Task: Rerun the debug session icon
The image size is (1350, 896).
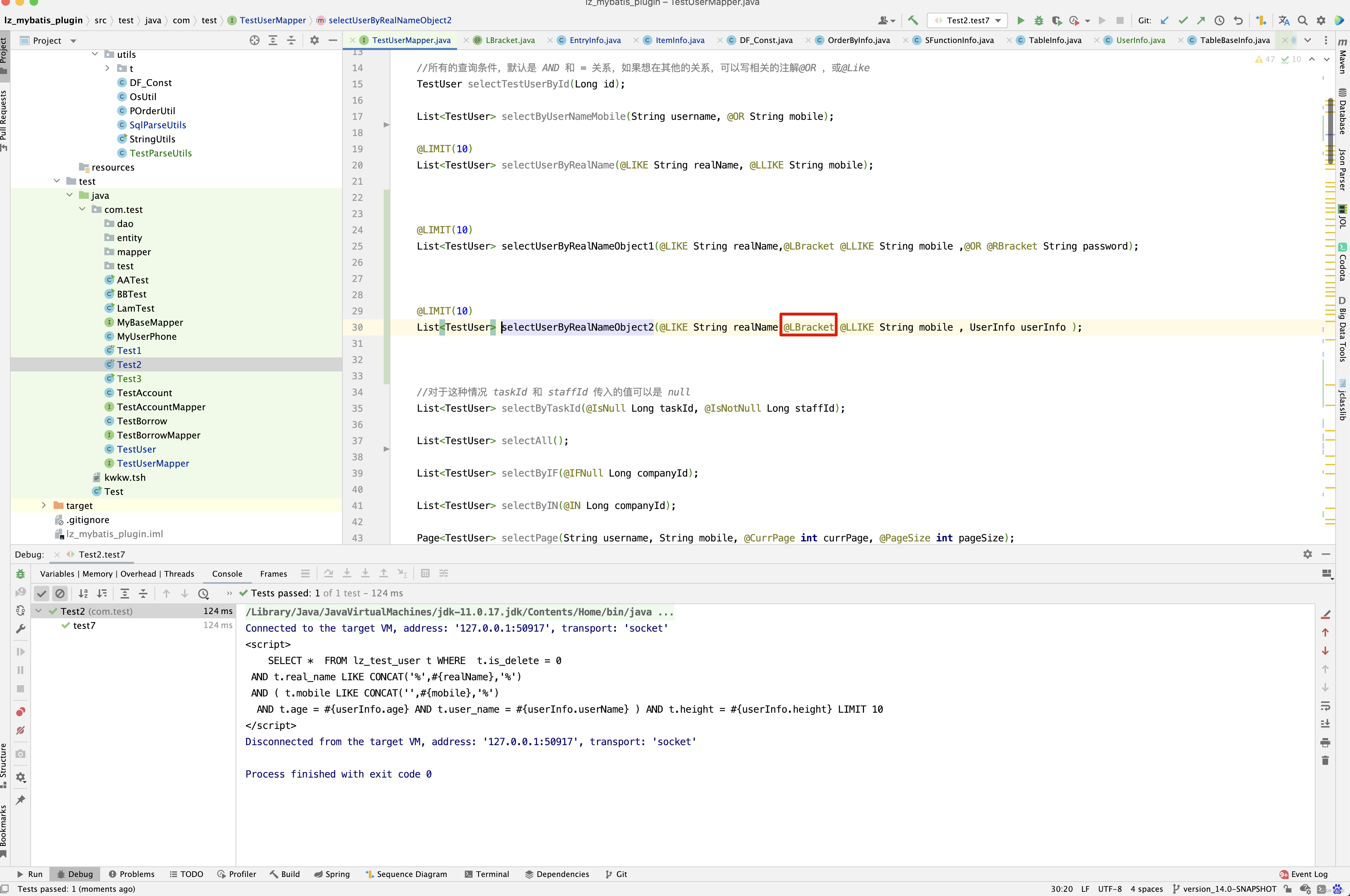Action: [x=20, y=574]
